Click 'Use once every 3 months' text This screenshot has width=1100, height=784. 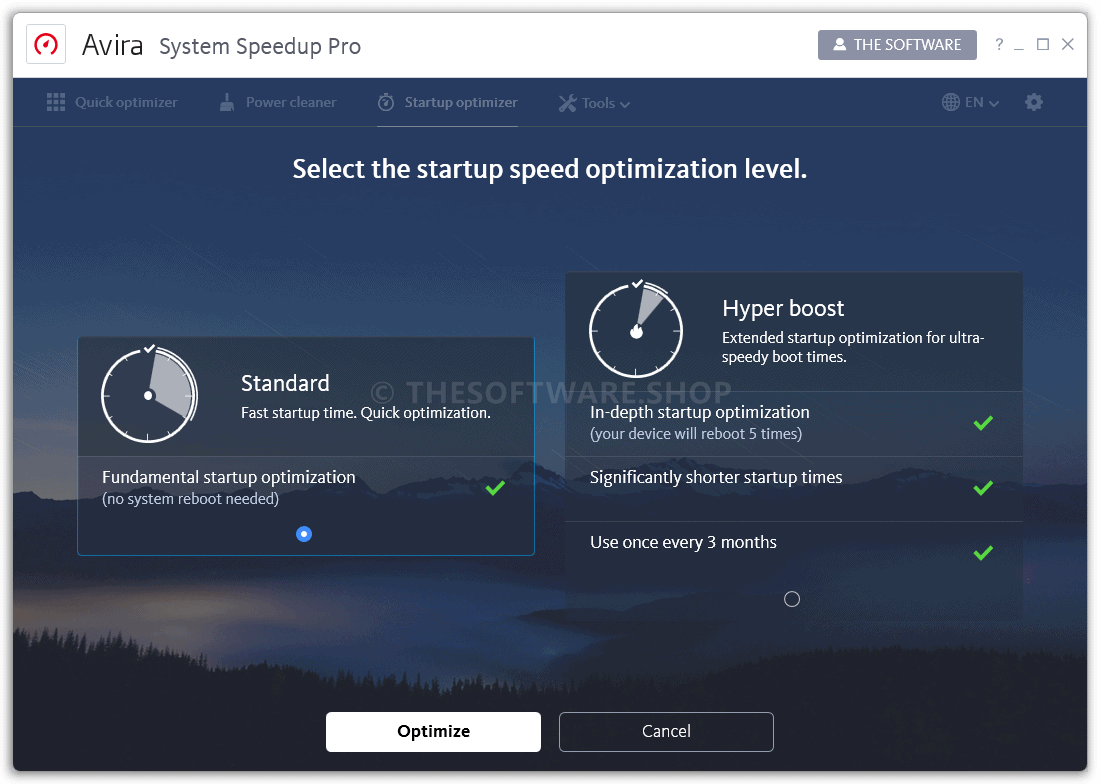(x=683, y=543)
